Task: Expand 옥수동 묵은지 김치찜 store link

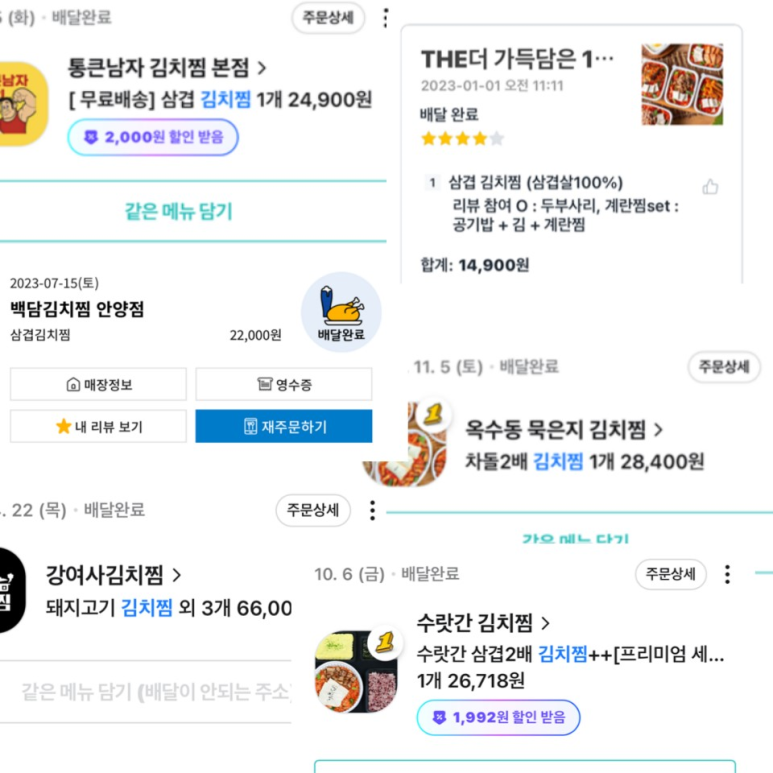Action: tap(565, 430)
